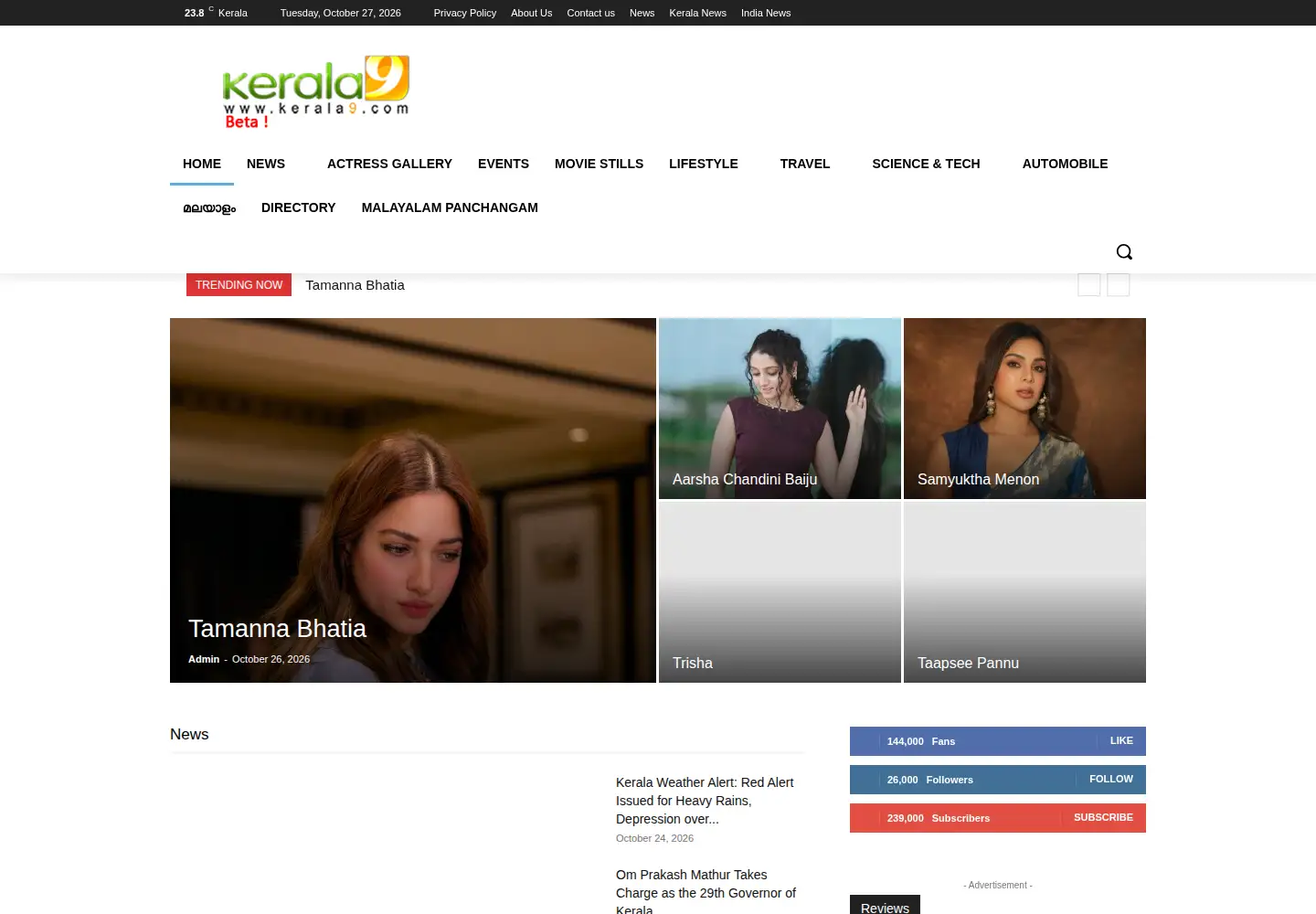Click previous trending arrow button

tap(1089, 285)
